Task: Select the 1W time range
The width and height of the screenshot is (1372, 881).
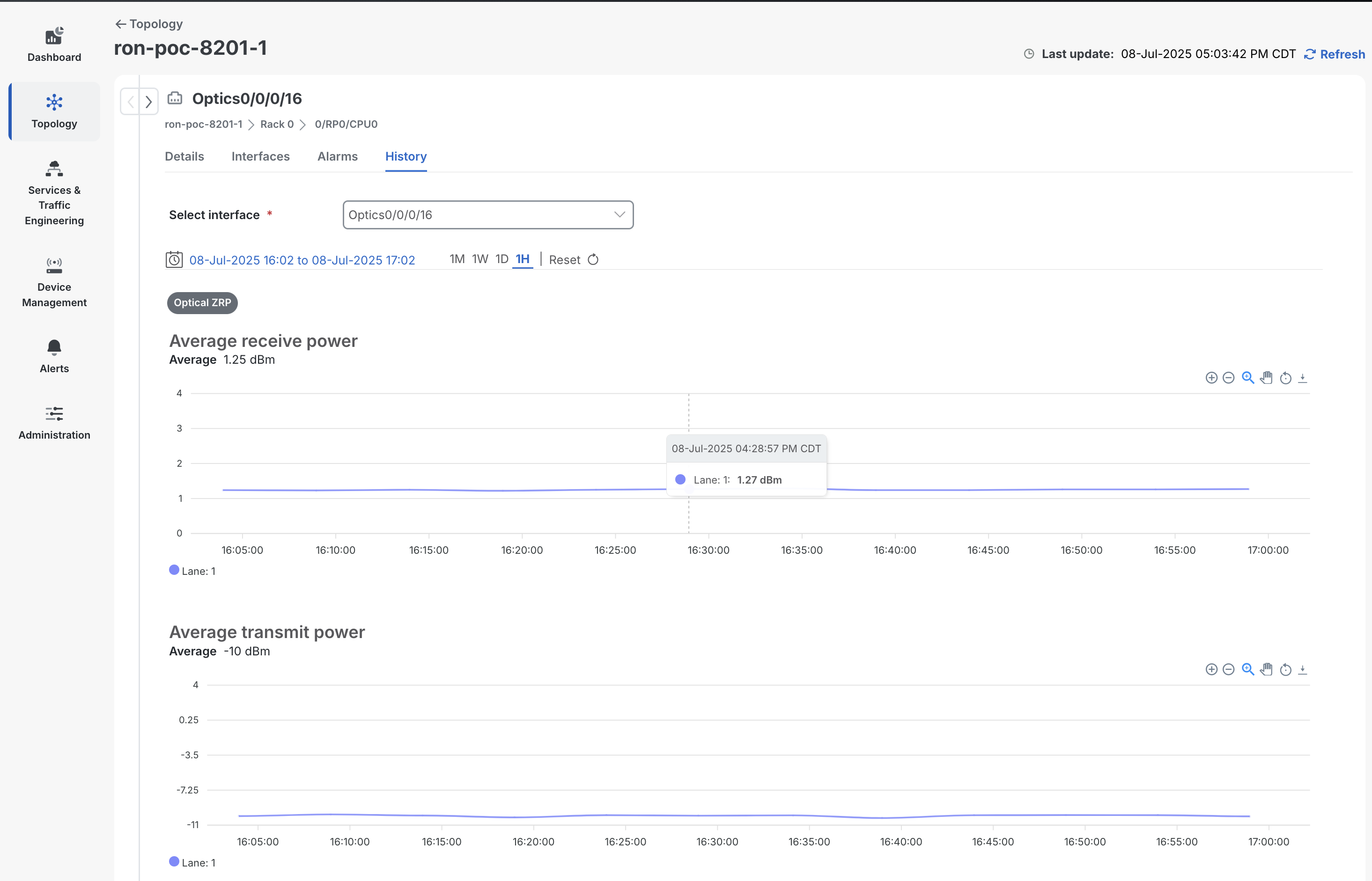Action: (480, 259)
